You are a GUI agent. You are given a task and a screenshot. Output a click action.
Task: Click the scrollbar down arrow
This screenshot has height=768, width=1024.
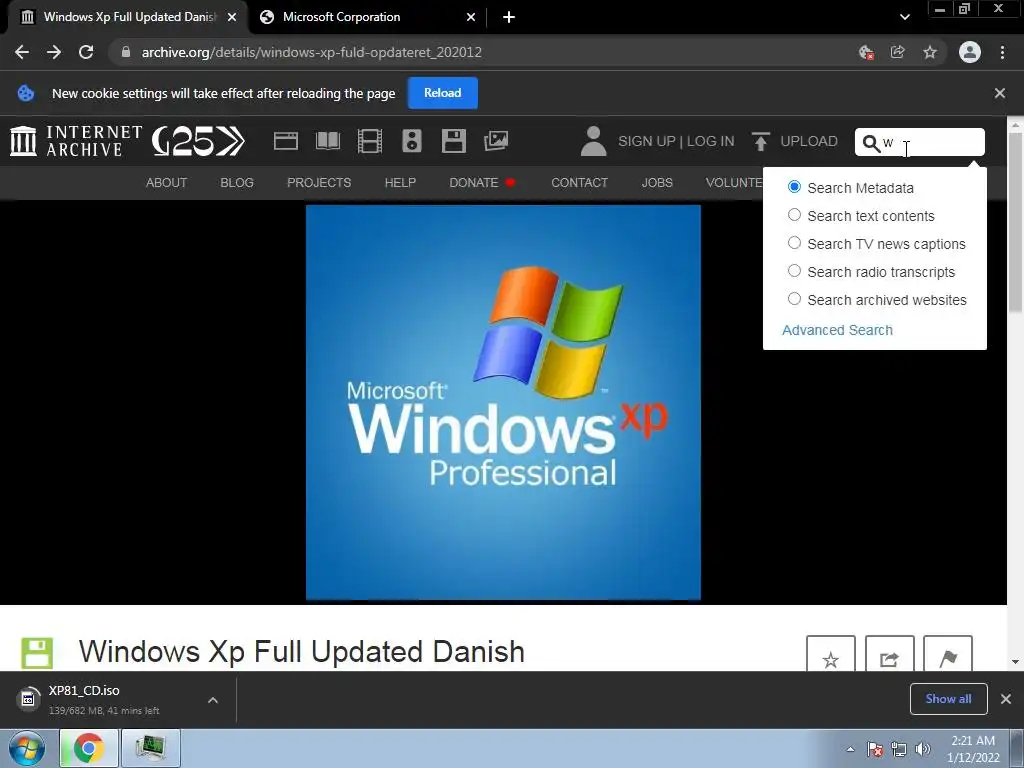pos(1015,662)
